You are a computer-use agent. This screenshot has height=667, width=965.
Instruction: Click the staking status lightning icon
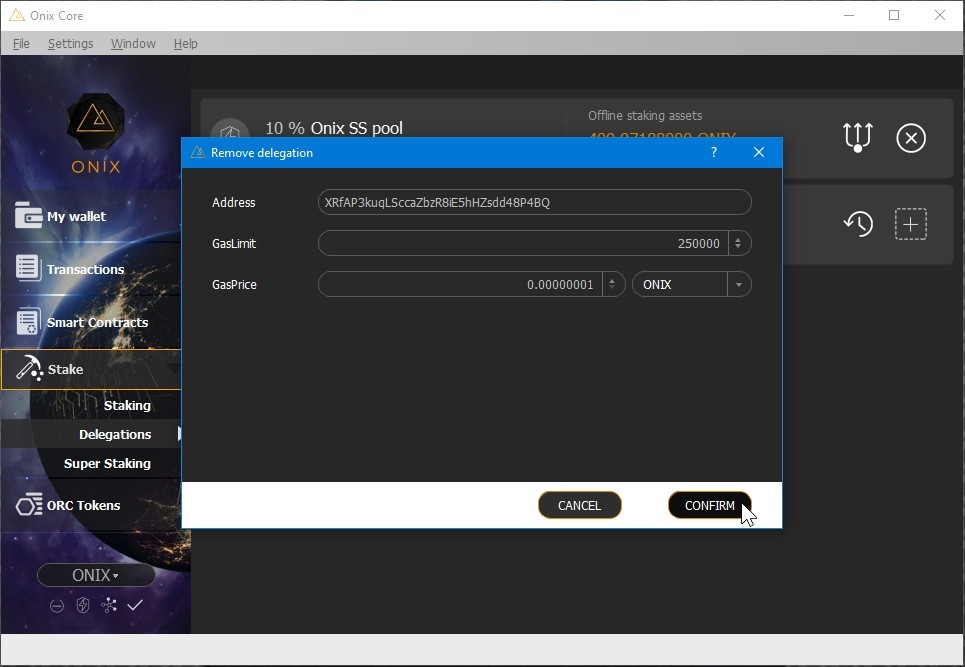82,605
